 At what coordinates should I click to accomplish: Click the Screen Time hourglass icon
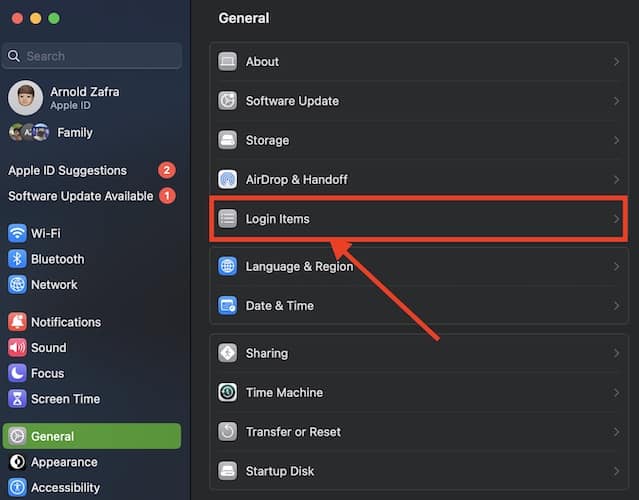click(17, 399)
